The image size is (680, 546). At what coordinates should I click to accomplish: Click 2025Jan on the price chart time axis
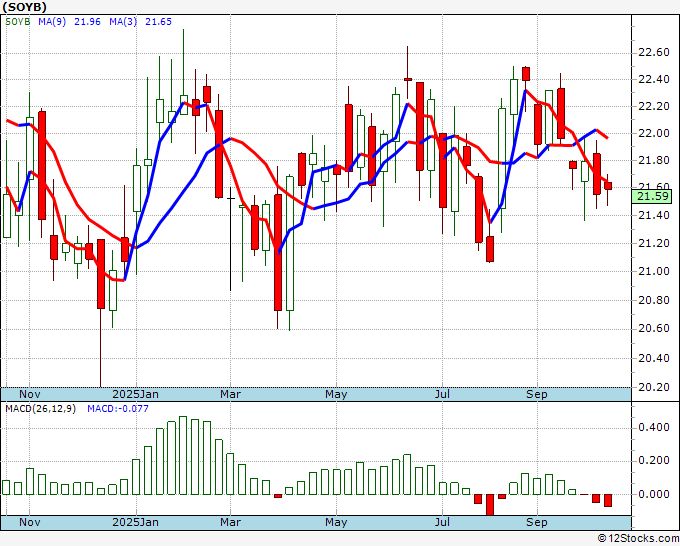[135, 394]
